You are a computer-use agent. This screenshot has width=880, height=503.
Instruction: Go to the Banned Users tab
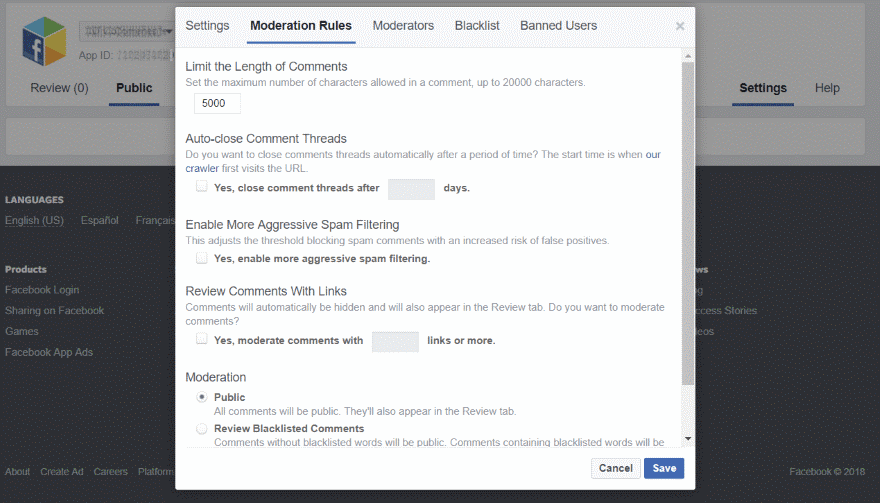[558, 26]
